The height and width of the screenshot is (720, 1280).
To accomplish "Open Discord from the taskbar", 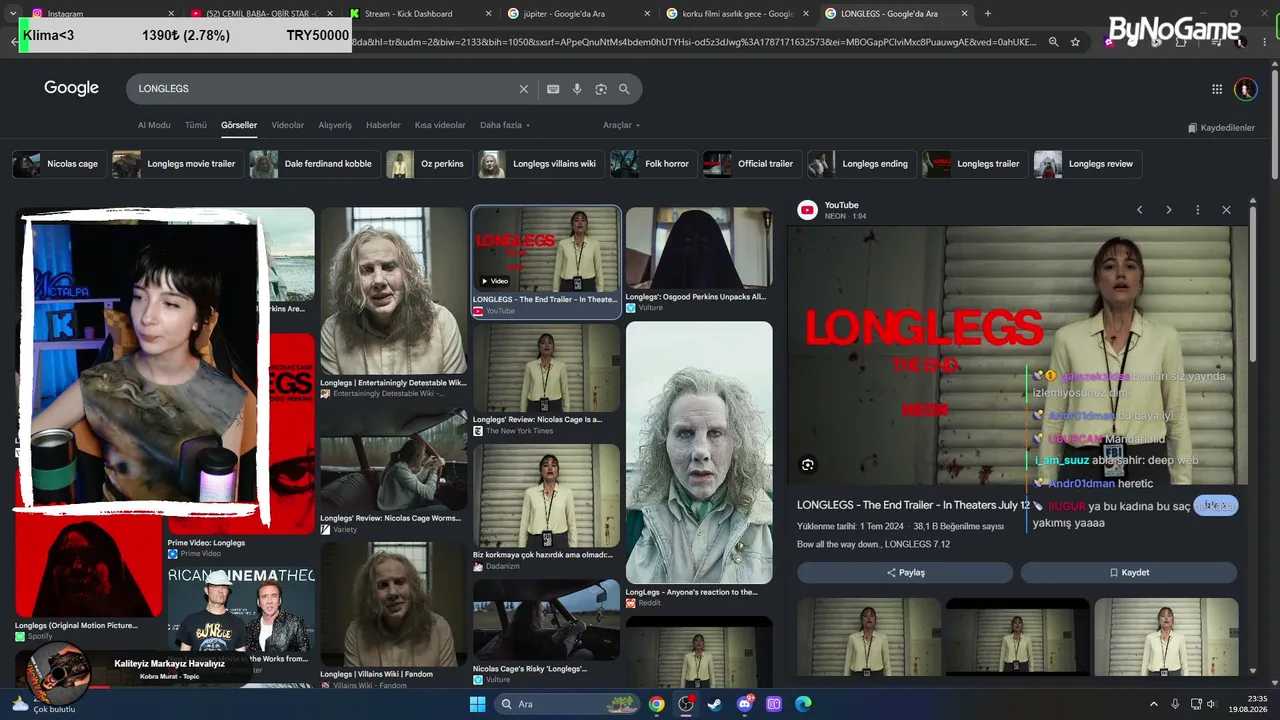I will [x=744, y=704].
